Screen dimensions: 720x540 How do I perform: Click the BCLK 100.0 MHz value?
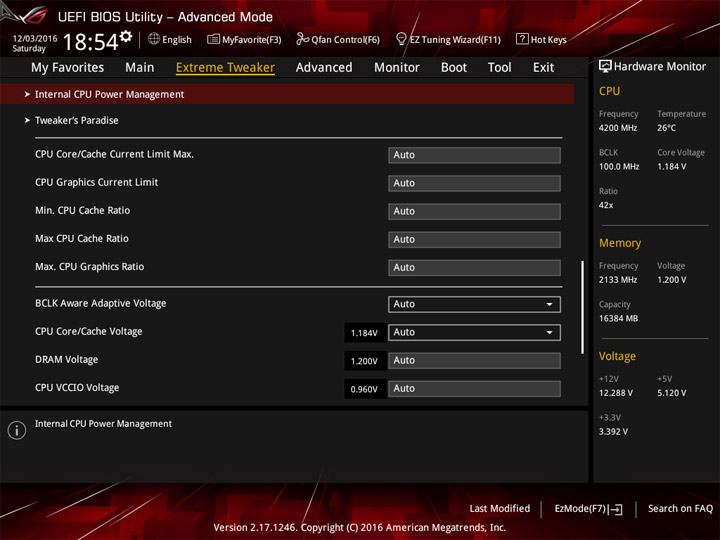click(x=619, y=166)
